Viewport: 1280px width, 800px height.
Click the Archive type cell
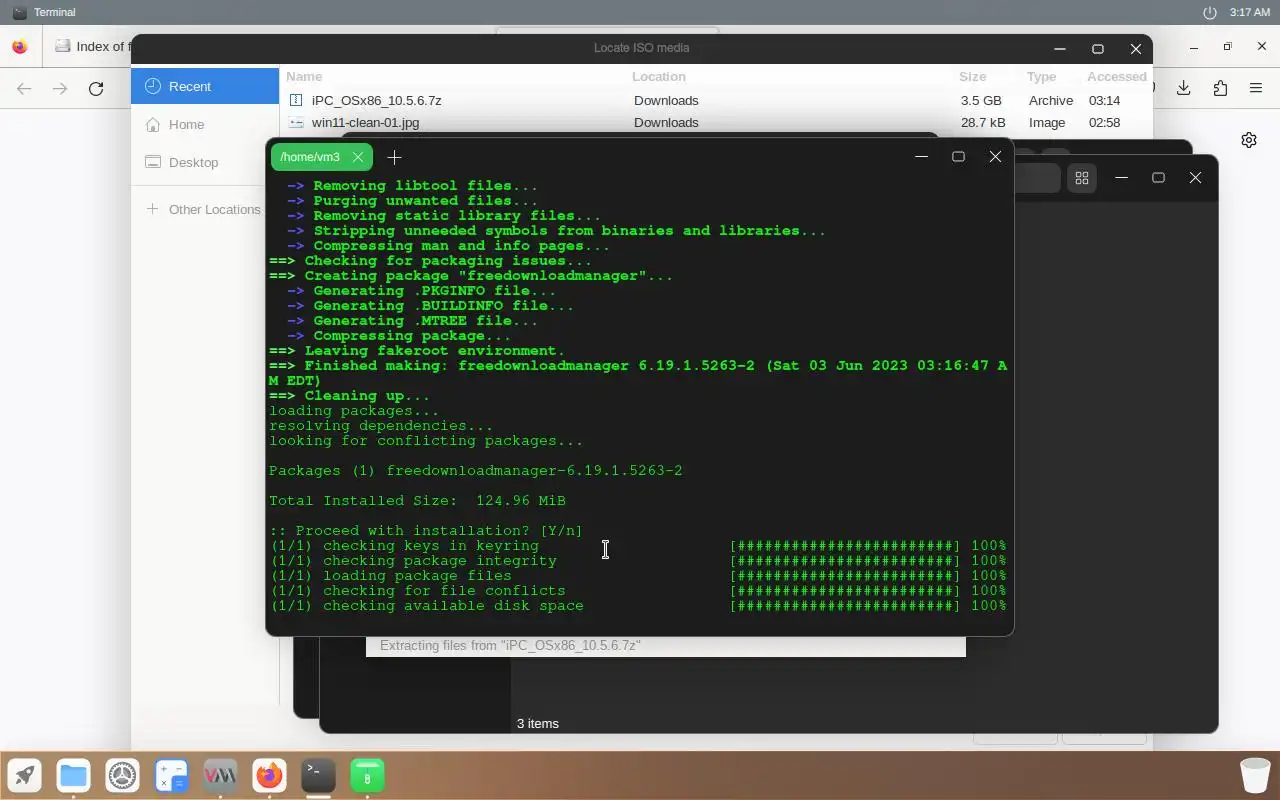click(x=1051, y=100)
